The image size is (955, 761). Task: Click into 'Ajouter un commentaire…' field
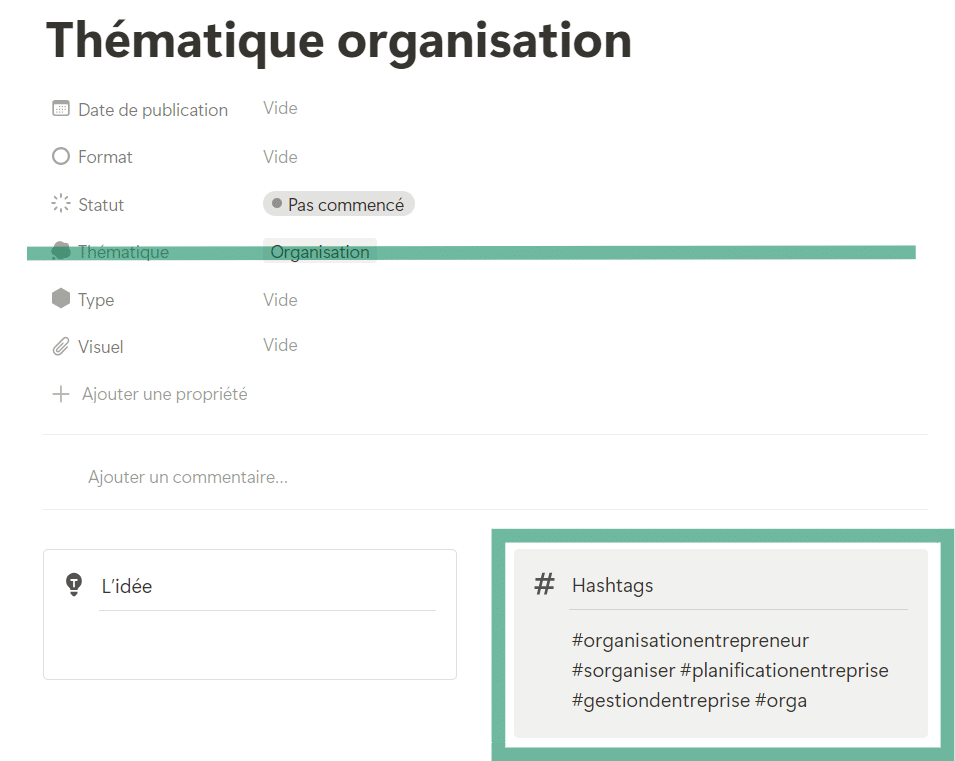coord(188,477)
